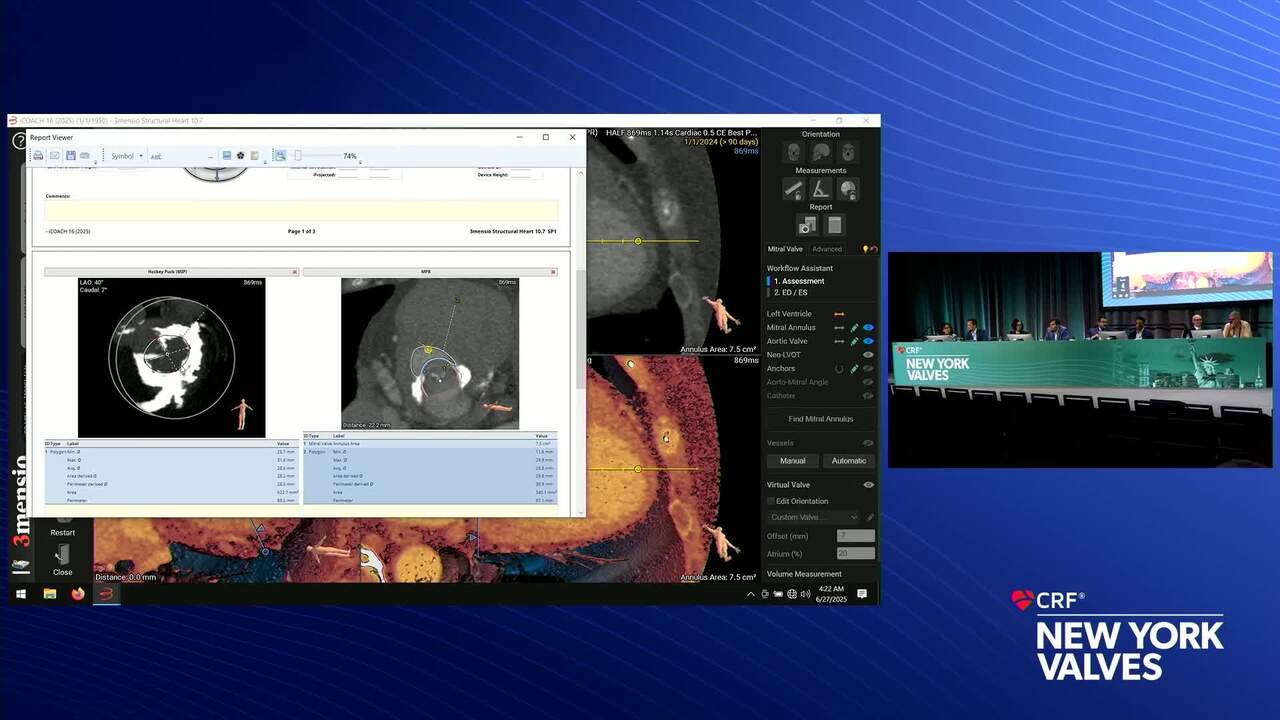Click the Report Viewer vertical scrollbar
1280x720 pixels.
[581, 330]
